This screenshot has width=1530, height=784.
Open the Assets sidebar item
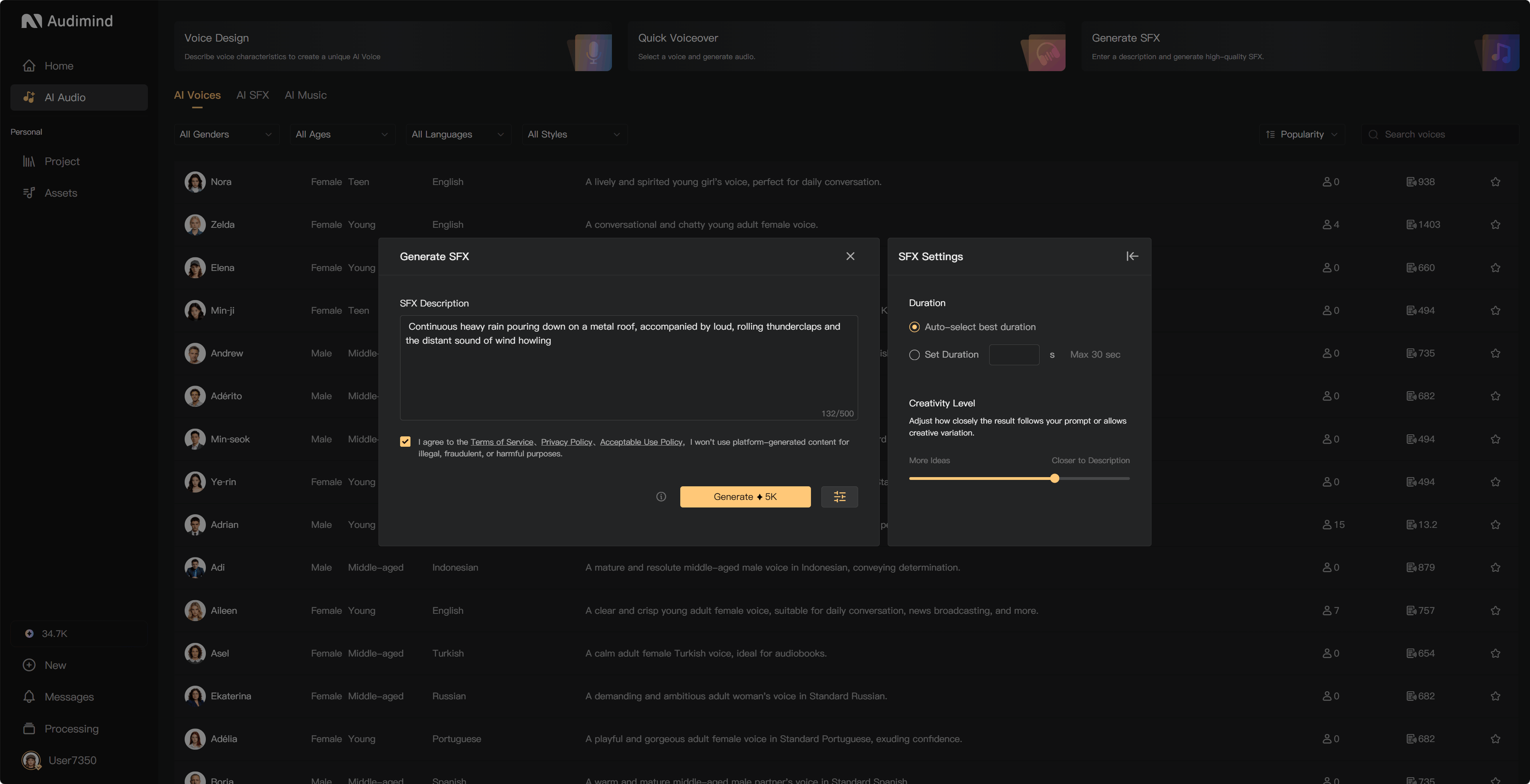point(78,193)
